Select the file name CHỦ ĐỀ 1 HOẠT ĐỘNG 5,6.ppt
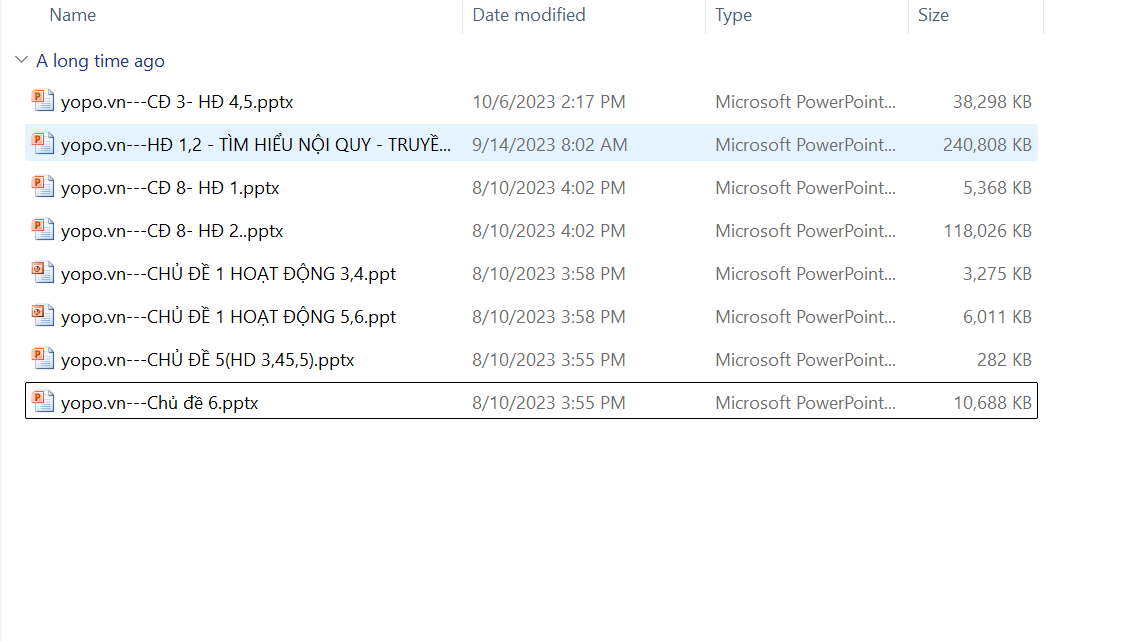The image size is (1145, 641). point(228,317)
